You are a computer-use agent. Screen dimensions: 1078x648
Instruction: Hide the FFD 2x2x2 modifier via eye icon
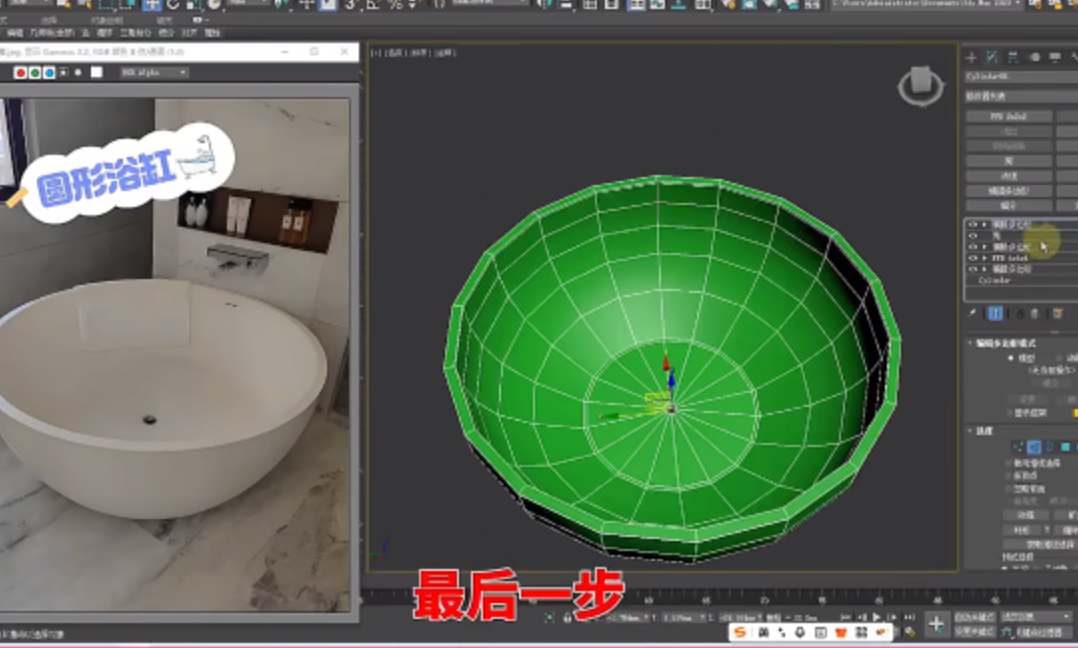pos(972,258)
